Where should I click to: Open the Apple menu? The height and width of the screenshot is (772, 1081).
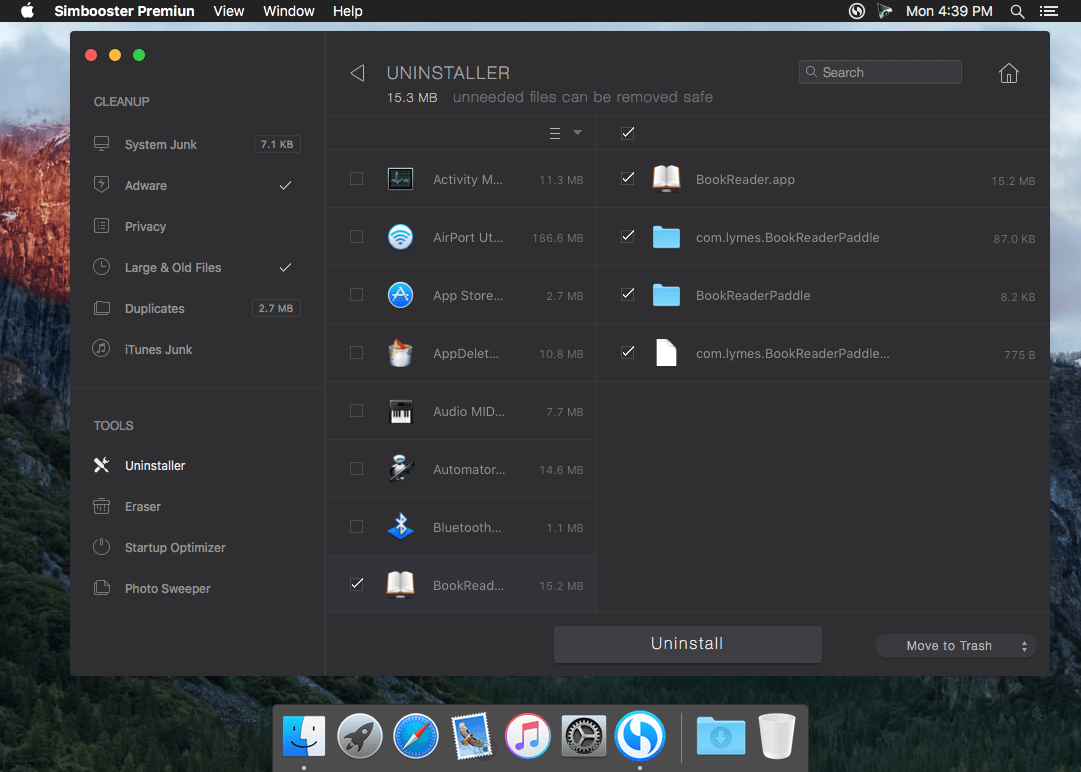pos(27,11)
